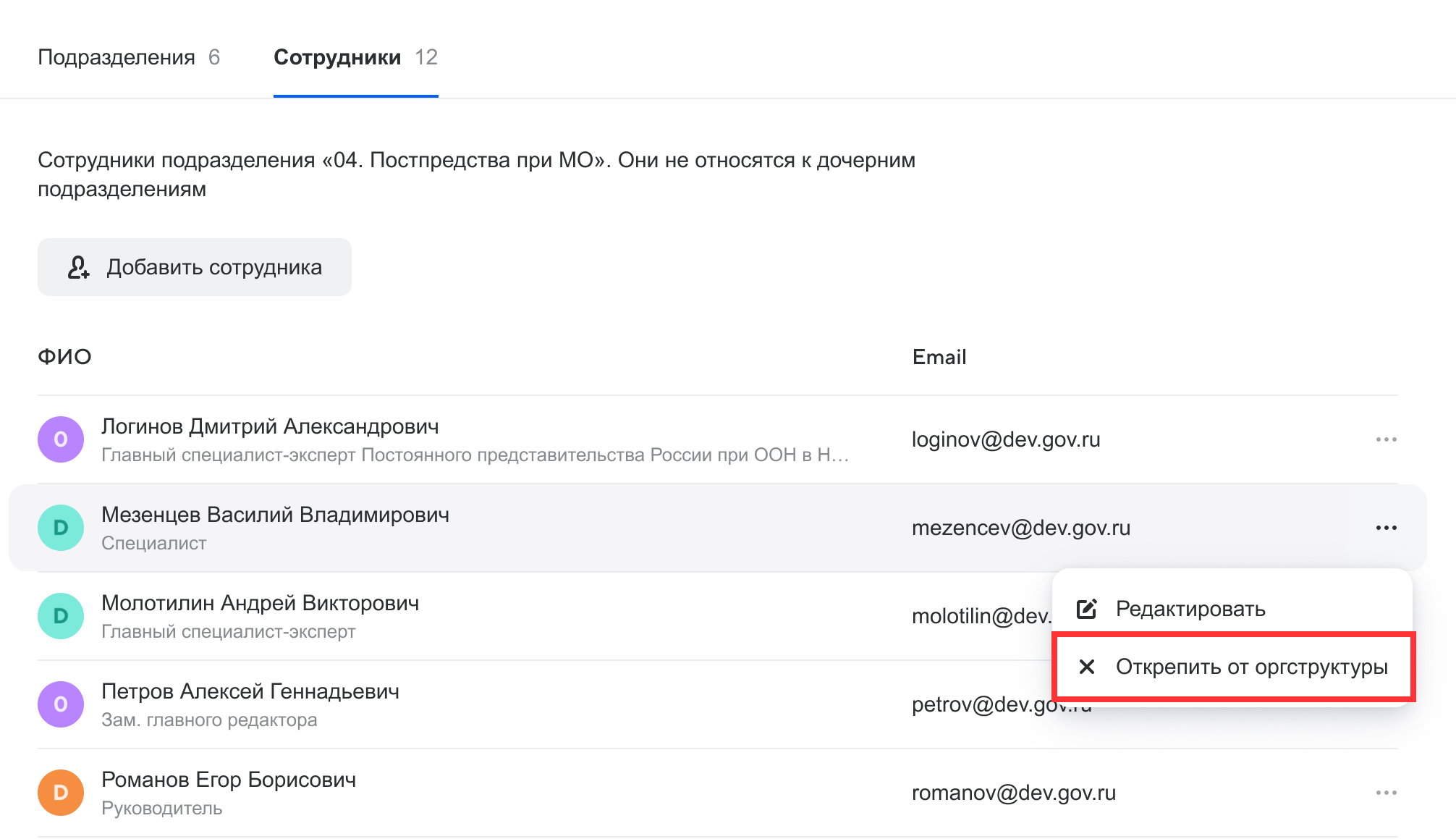Open employee name Петров Алексей Геннадьевич

click(x=250, y=691)
